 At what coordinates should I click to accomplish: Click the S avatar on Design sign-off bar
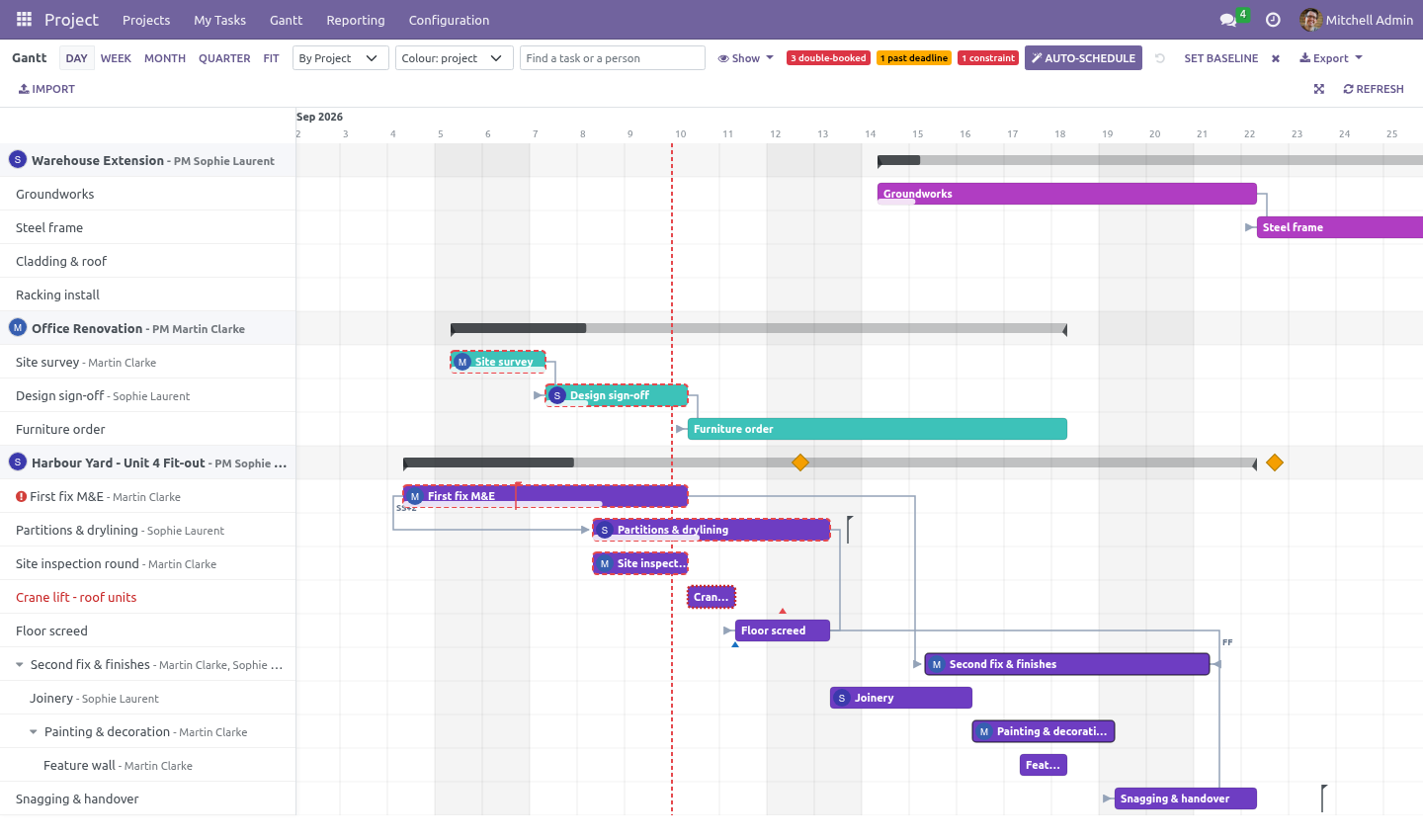point(557,395)
